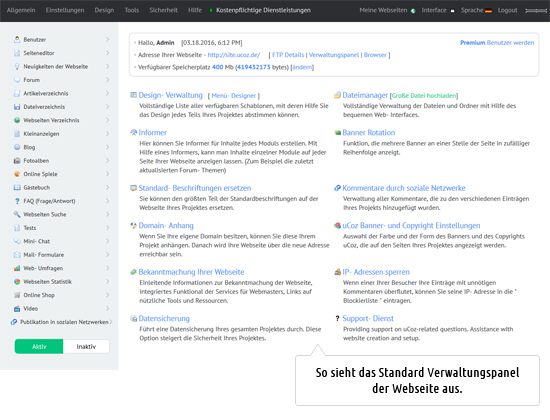
Task: Open the Interface dropdown in top bar
Action: pyautogui.click(x=438, y=10)
